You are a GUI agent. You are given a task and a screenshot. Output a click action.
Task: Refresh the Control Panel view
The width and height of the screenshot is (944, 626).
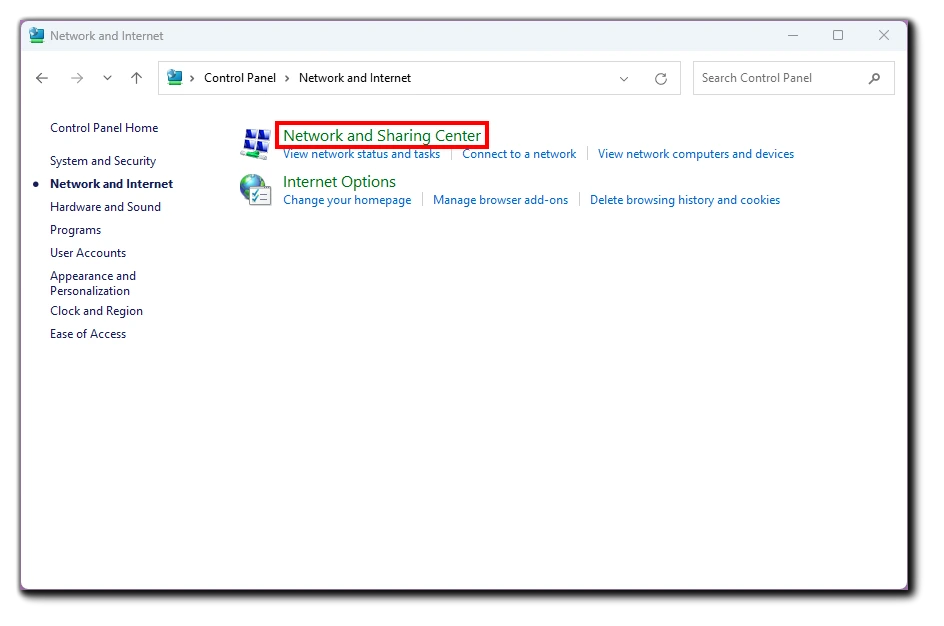tap(660, 79)
